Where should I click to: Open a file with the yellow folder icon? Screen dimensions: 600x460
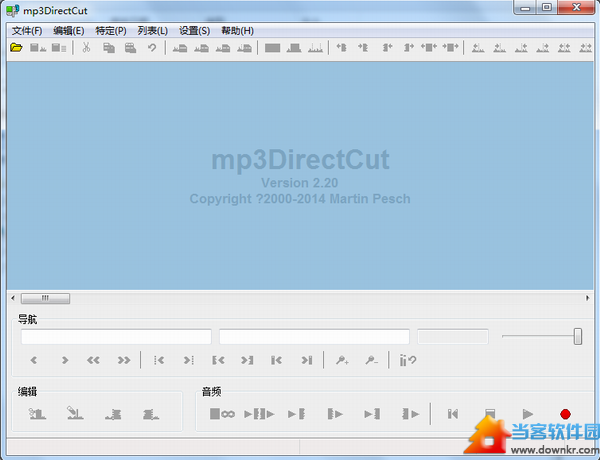(16, 47)
